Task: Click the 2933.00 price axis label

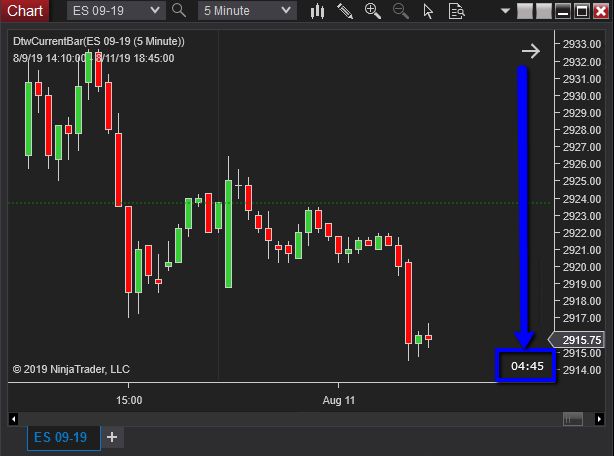Action: pos(582,44)
